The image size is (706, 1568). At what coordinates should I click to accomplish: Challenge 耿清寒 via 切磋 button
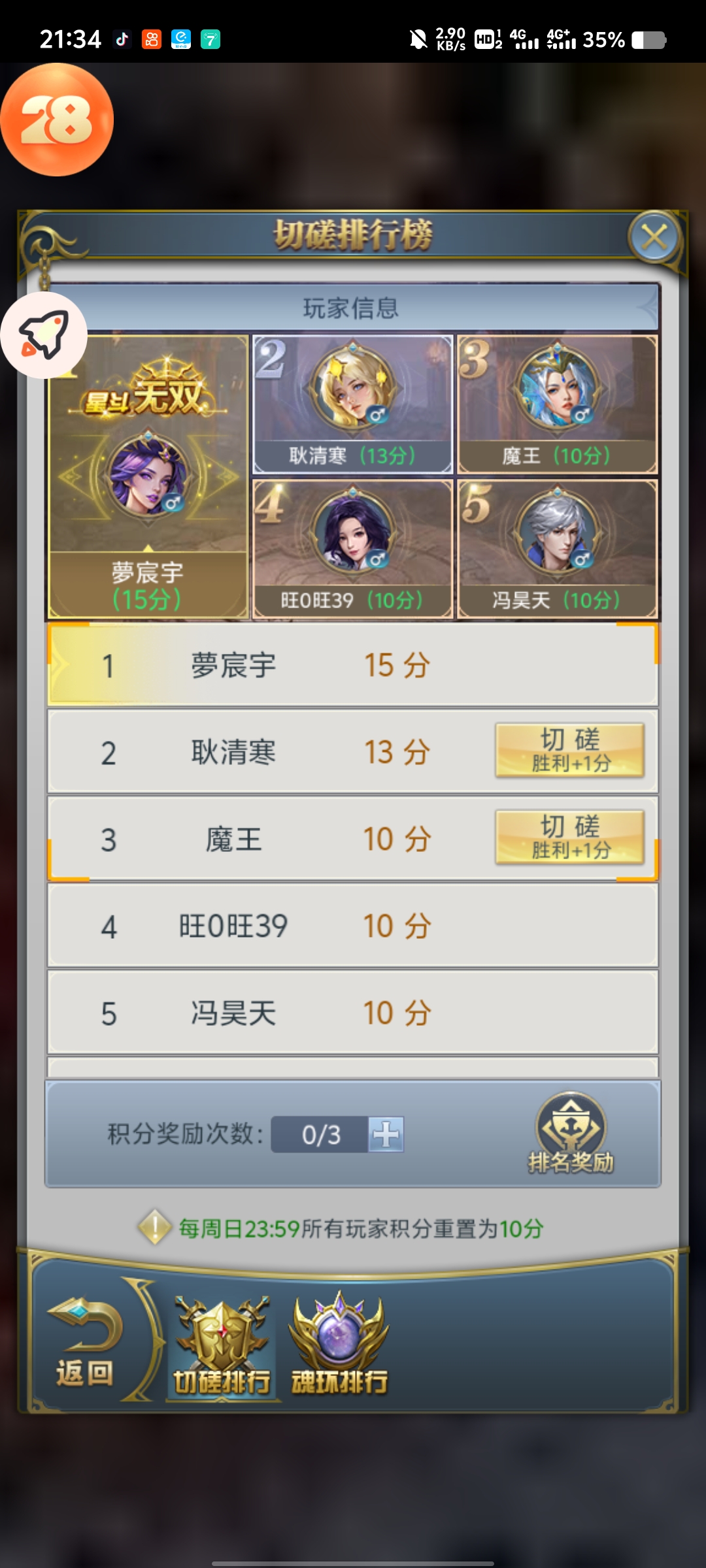click(570, 750)
